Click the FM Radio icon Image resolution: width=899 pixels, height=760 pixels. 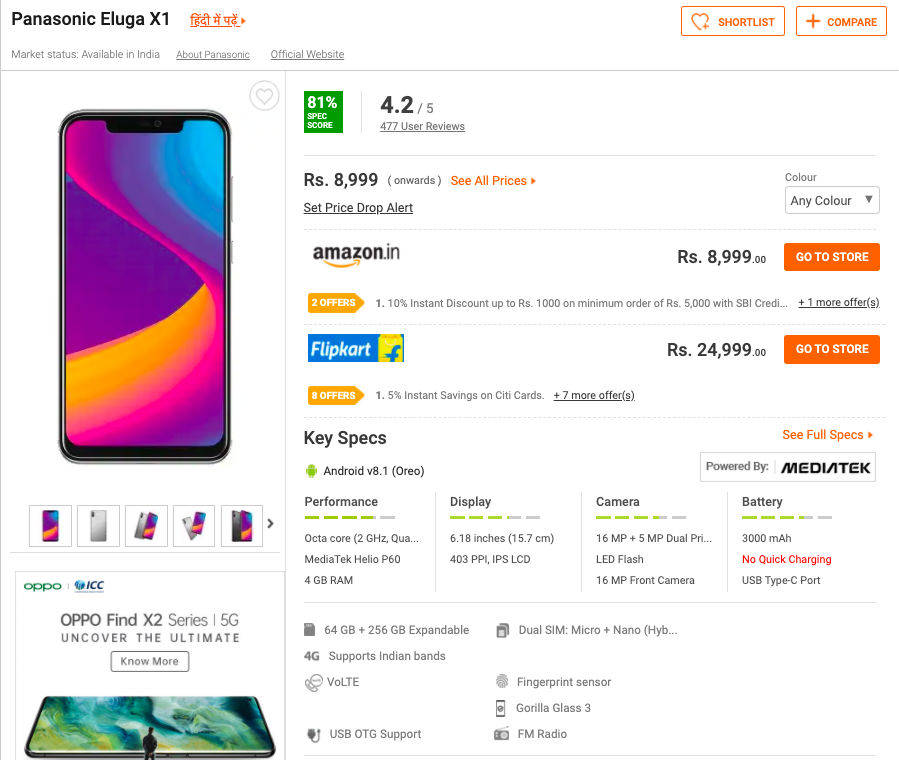point(502,734)
